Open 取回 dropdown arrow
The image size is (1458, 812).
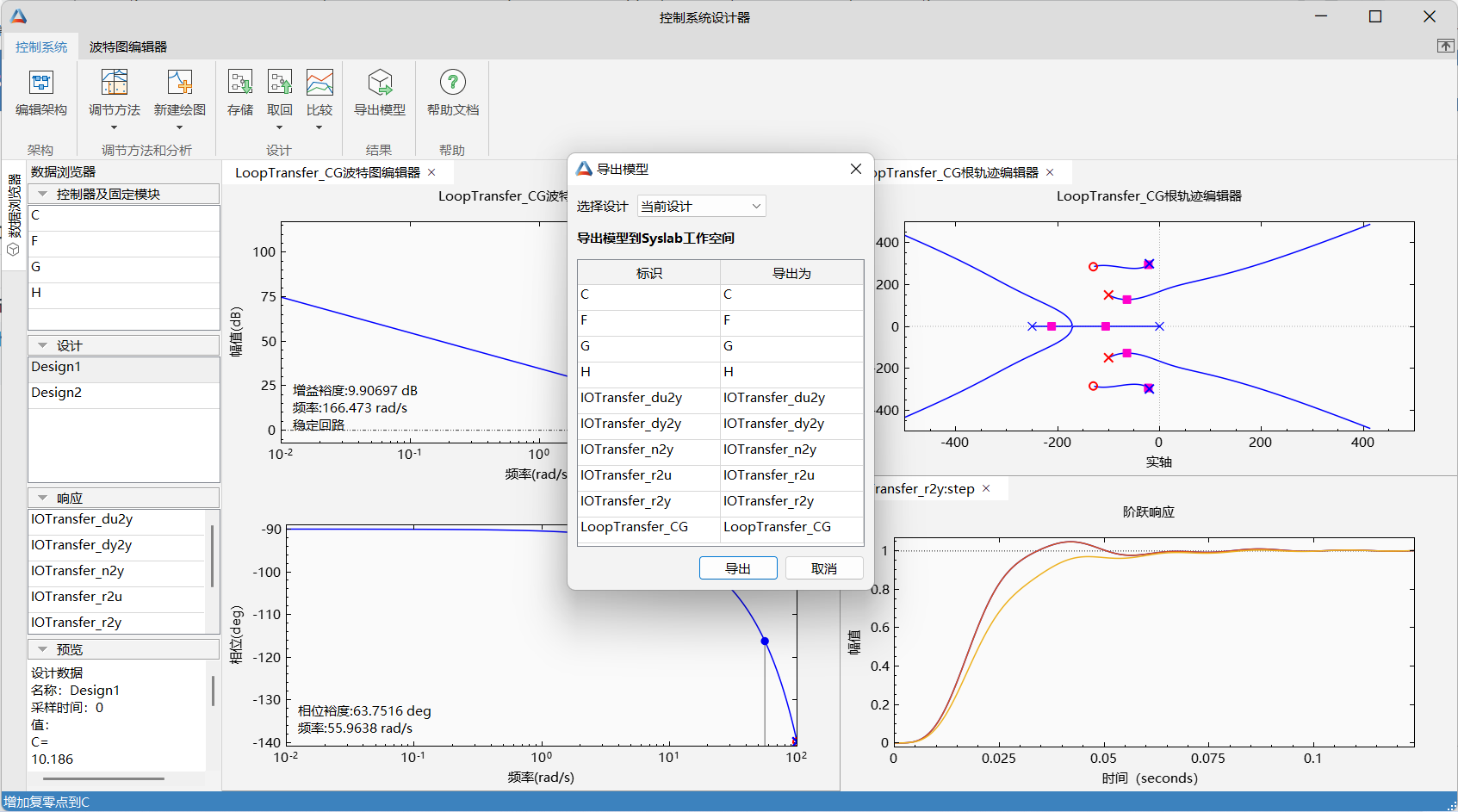coord(280,127)
